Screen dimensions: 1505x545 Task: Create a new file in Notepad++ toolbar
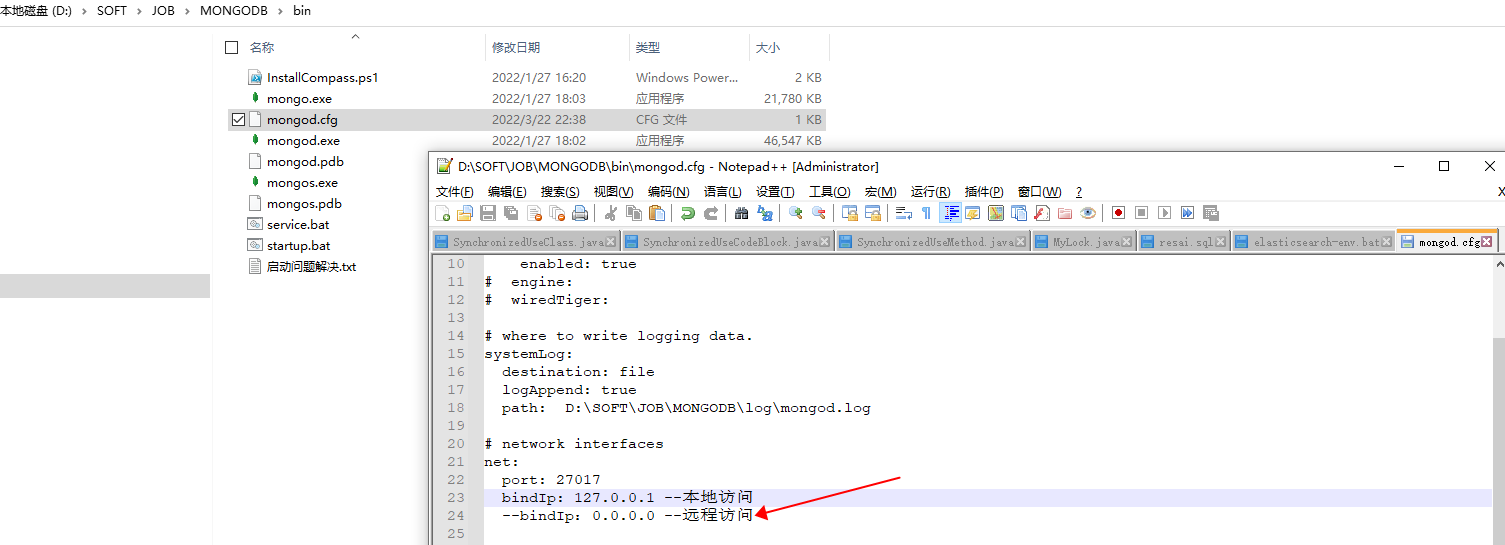coord(442,213)
